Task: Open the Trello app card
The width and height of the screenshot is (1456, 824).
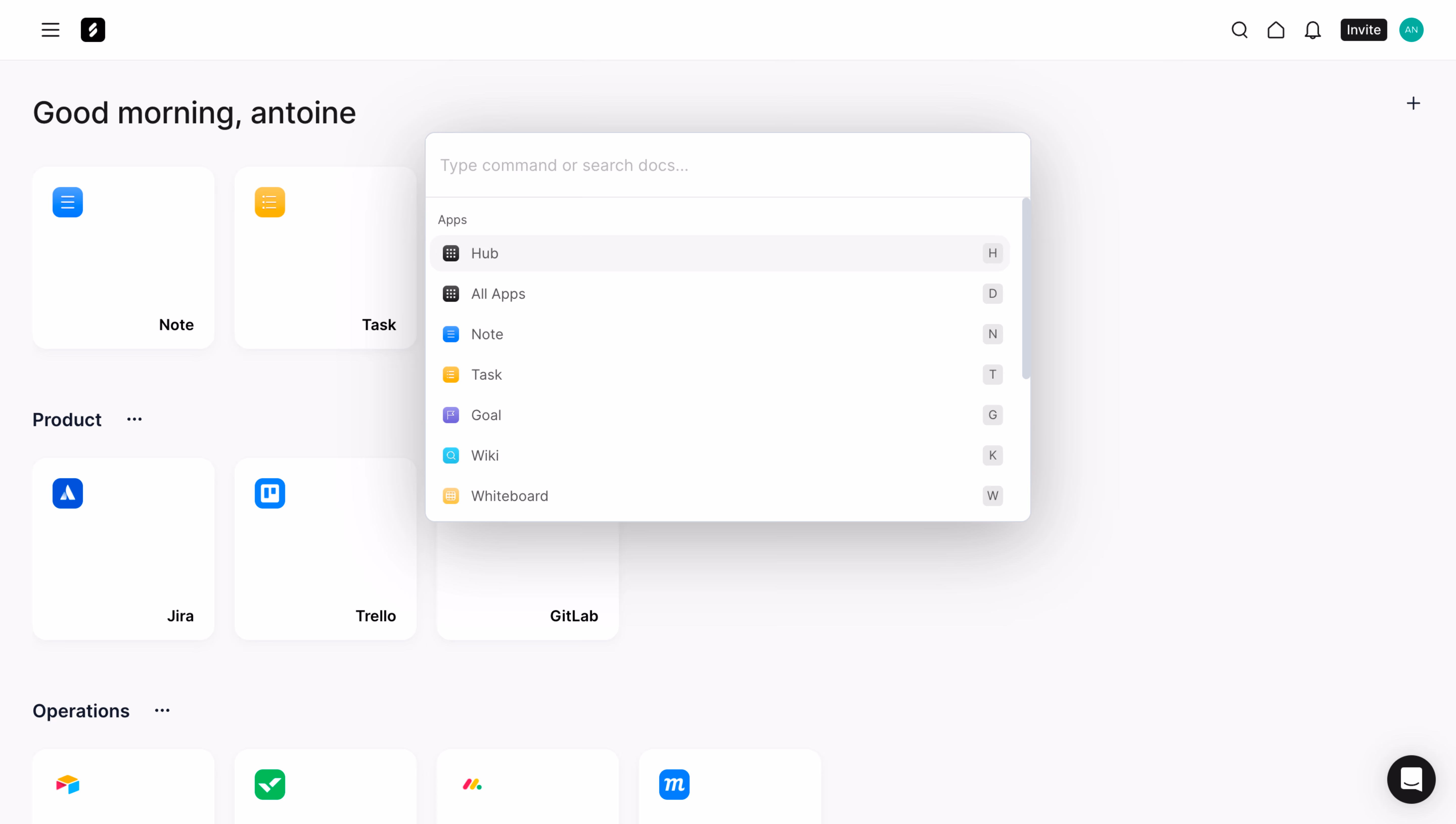Action: 325,549
